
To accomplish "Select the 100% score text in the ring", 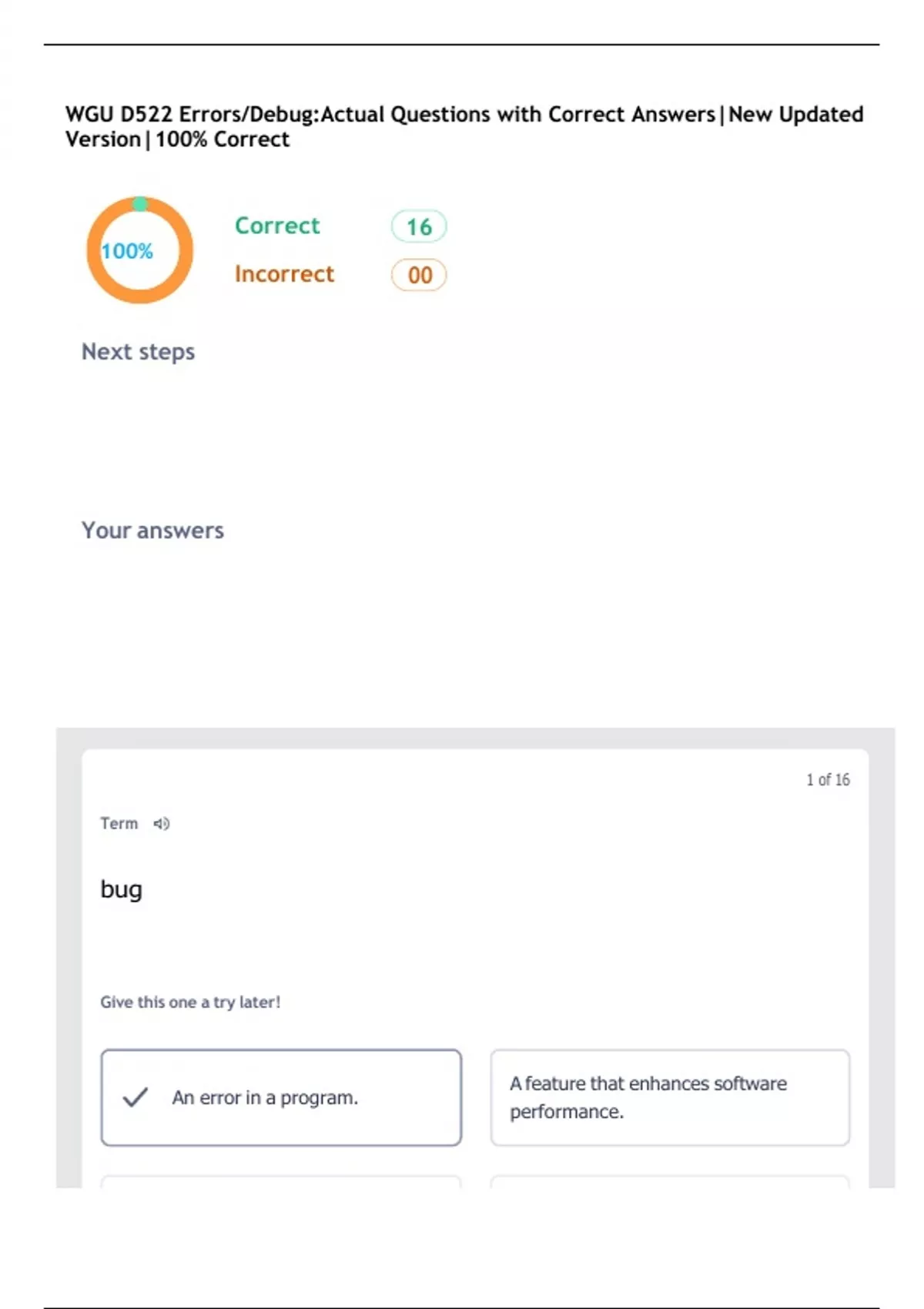I will click(x=127, y=251).
